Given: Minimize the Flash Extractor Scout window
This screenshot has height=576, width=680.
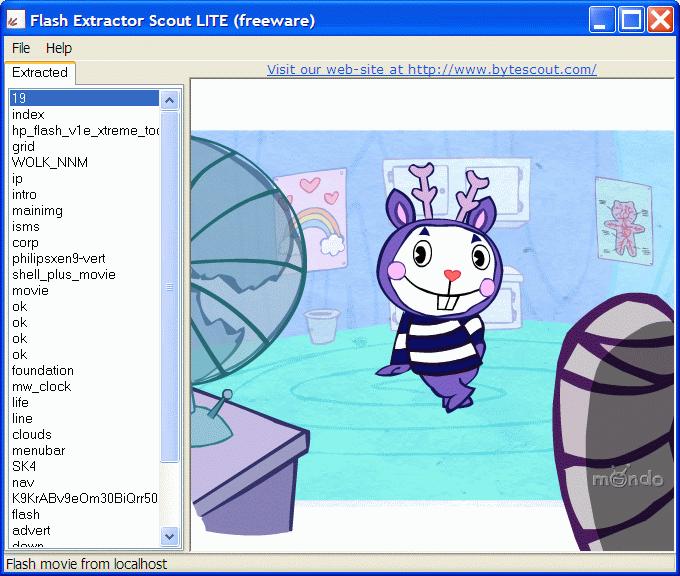Looking at the screenshot, I should click(x=602, y=20).
